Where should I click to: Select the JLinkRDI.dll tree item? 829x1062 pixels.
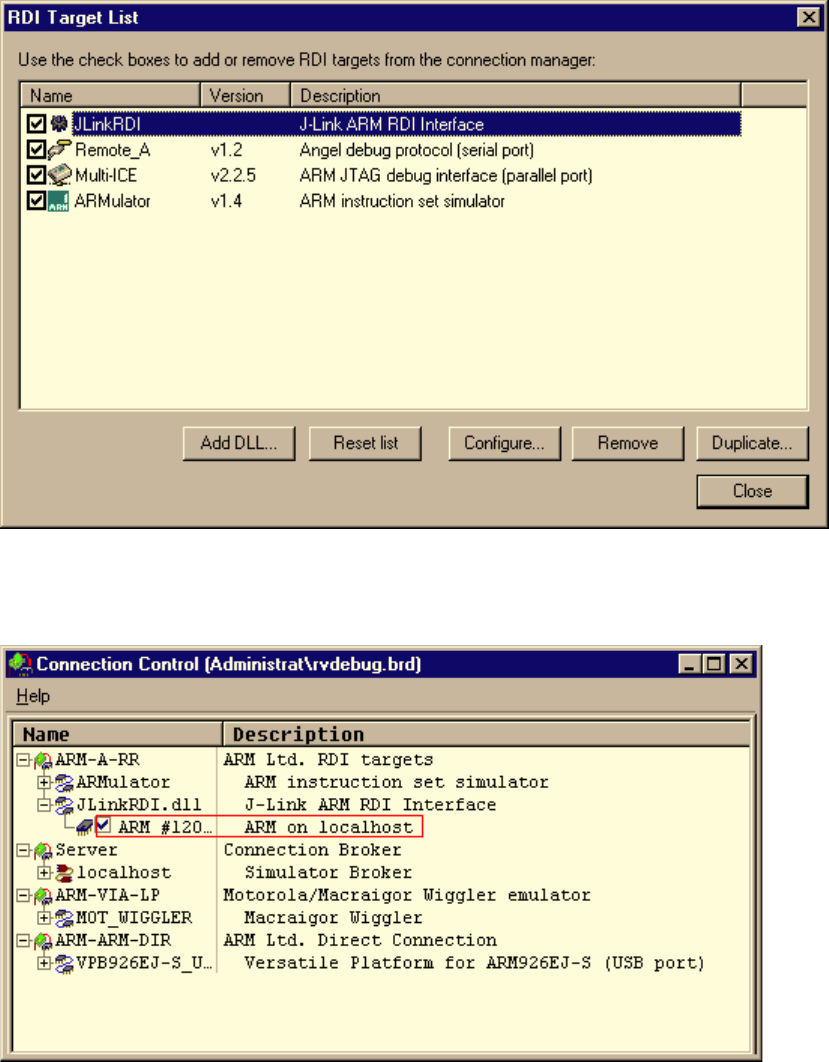139,805
